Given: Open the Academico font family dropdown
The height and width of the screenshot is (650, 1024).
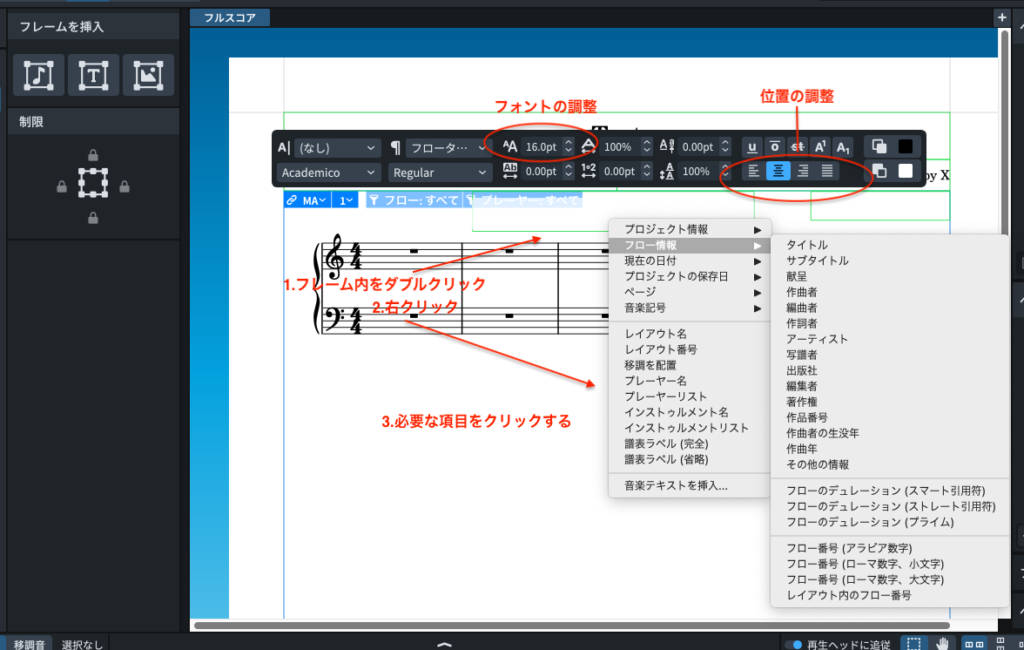Looking at the screenshot, I should (329, 172).
